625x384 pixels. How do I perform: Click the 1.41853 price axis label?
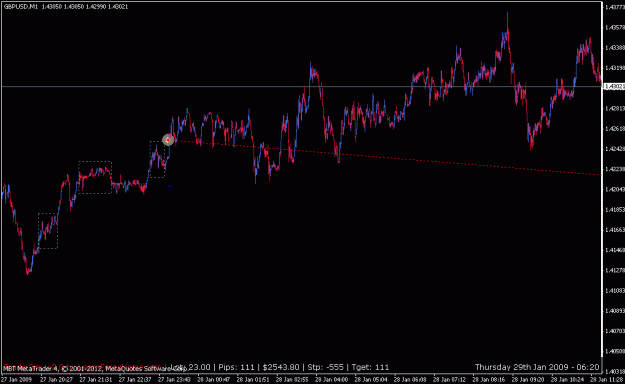614,209
